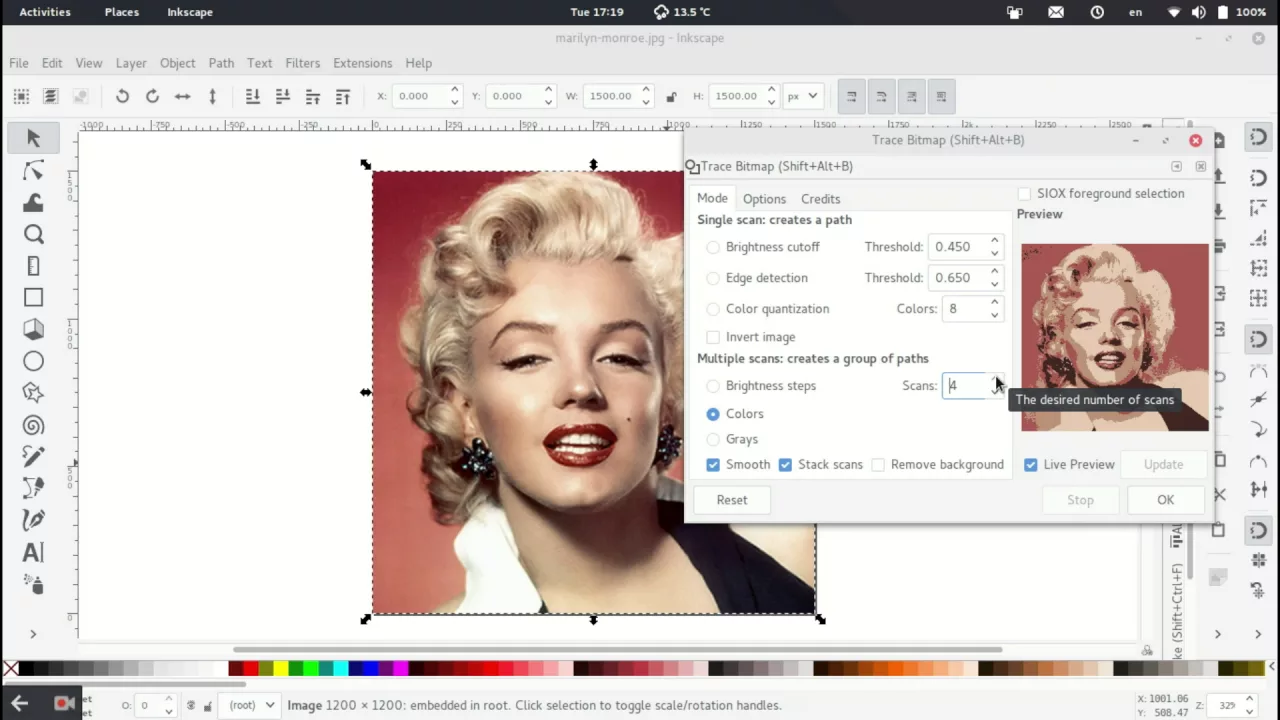Increase Brightness cutoff threshold stepper
1280x720 pixels.
[x=994, y=241]
